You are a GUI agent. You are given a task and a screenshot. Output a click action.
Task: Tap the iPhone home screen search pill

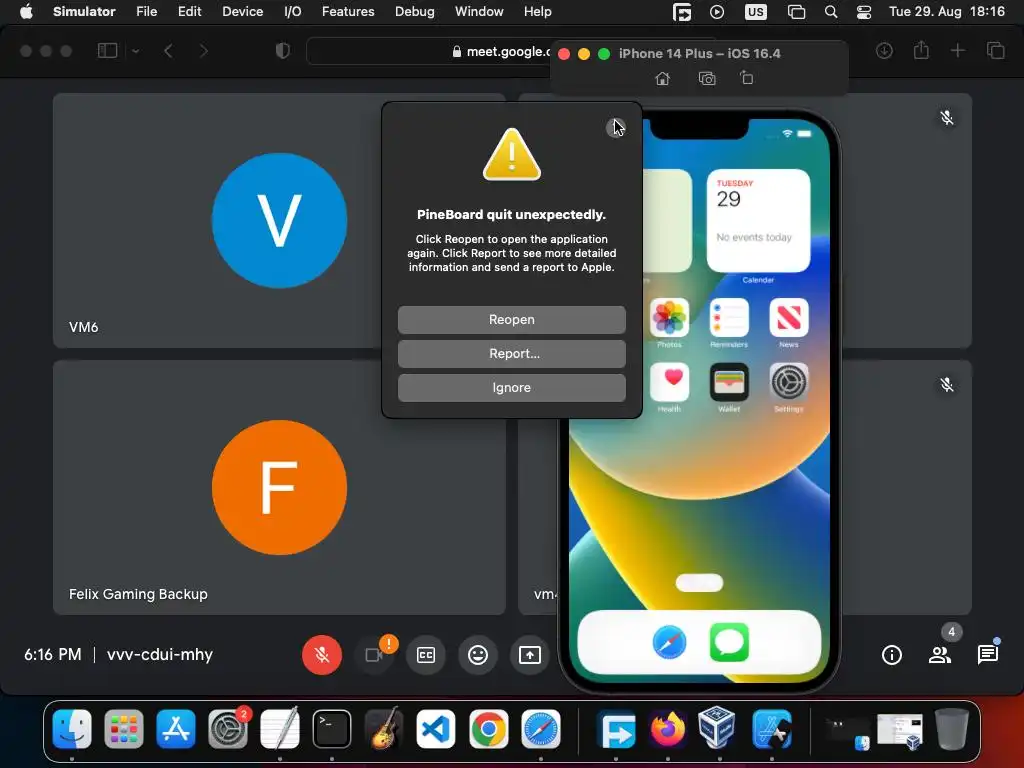(699, 583)
